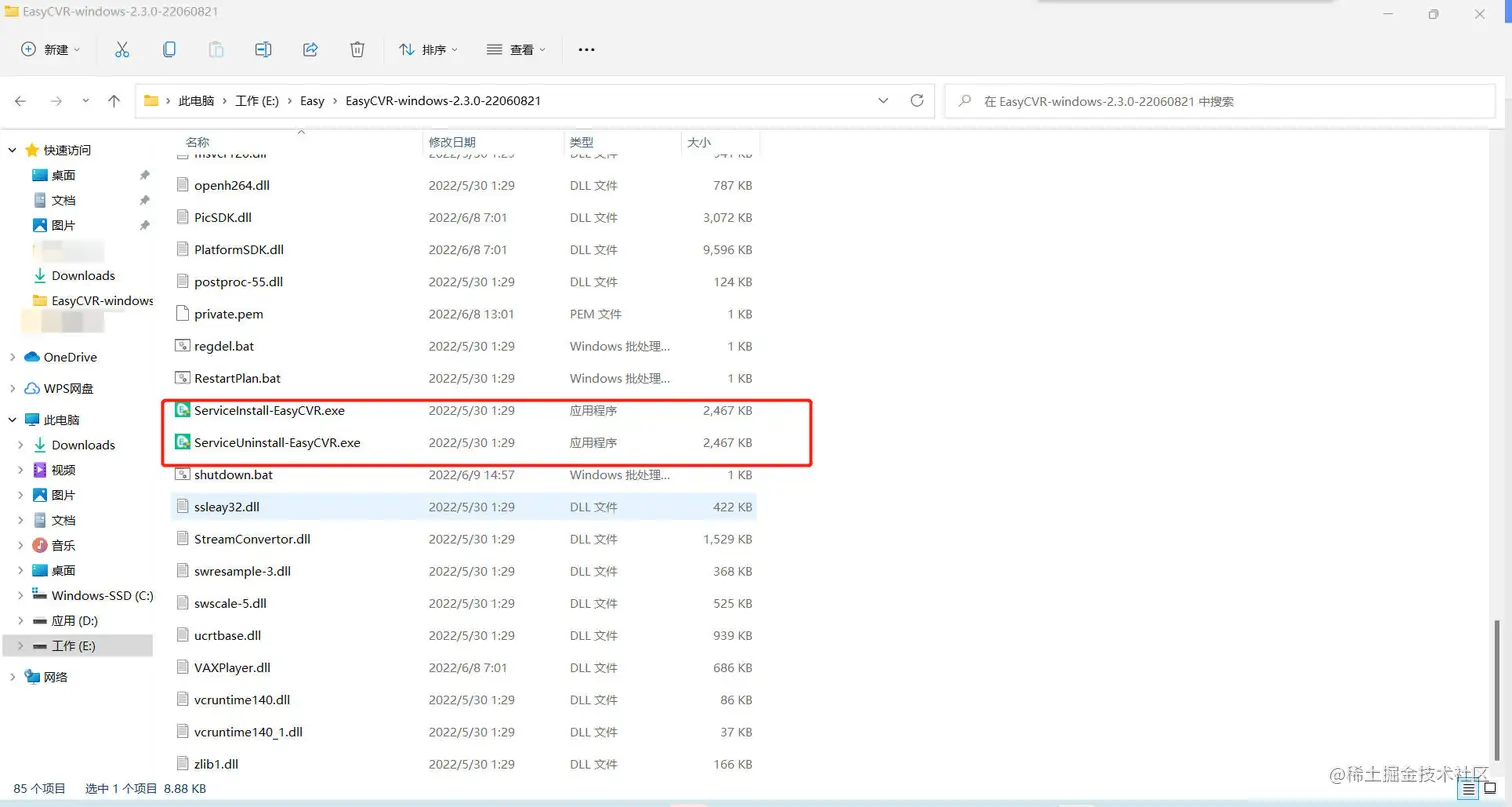The height and width of the screenshot is (807, 1512).
Task: Select the ServiceUninstall-EasyCVR.exe file icon
Action: coord(182,442)
